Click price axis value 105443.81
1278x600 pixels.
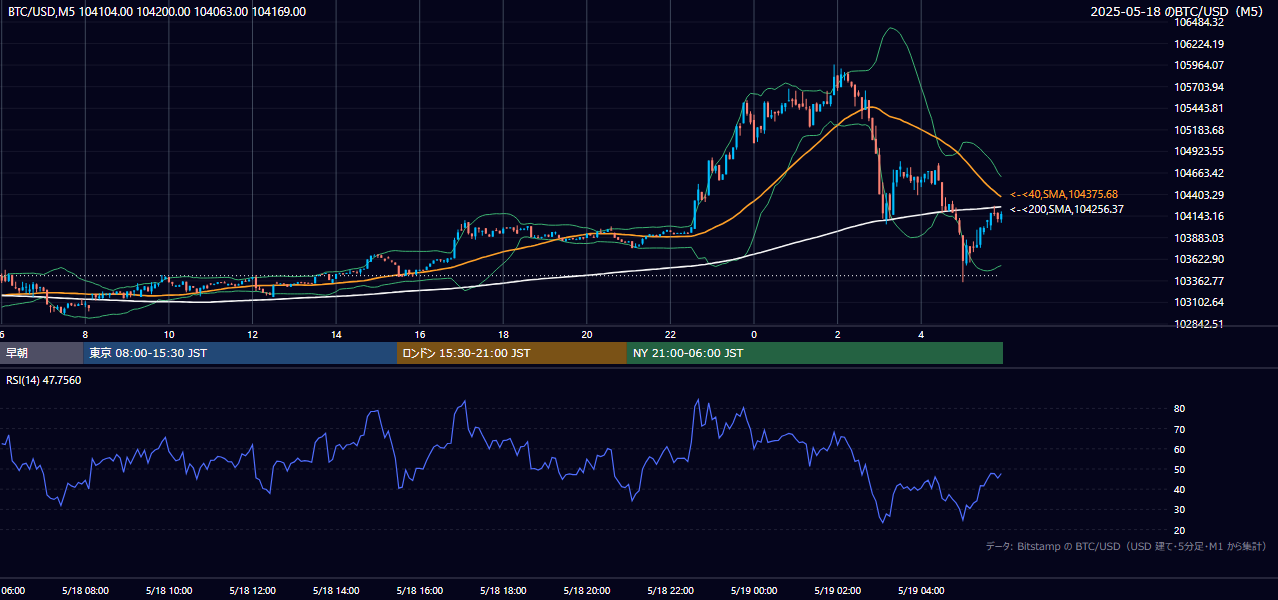tap(1200, 108)
